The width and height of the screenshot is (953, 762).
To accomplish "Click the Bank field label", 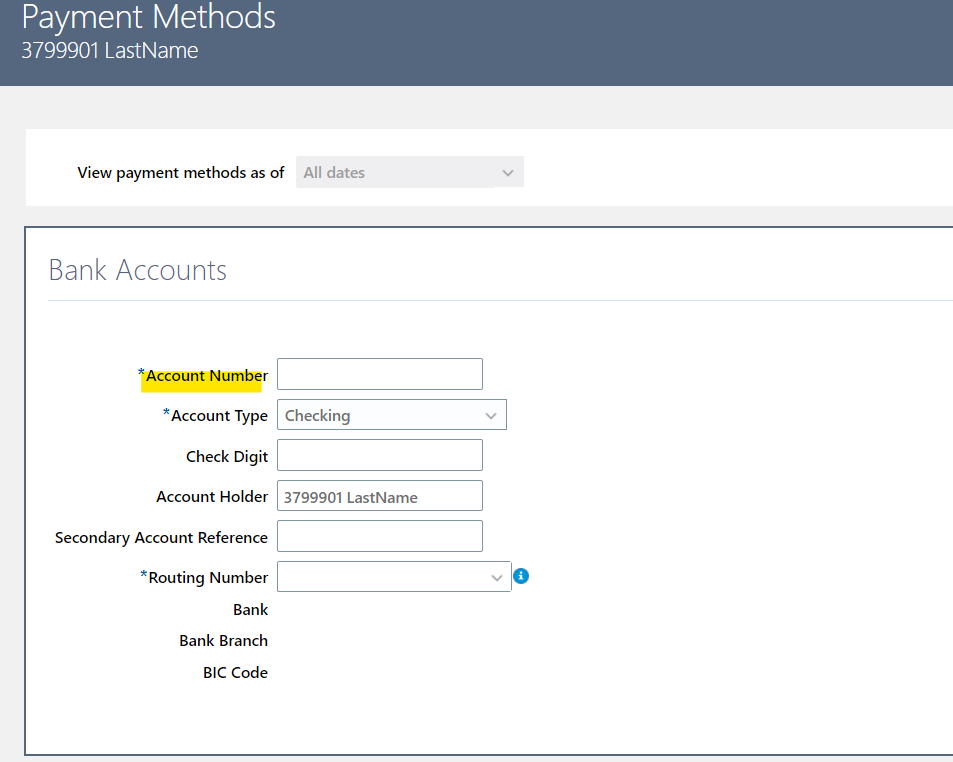I will point(250,609).
